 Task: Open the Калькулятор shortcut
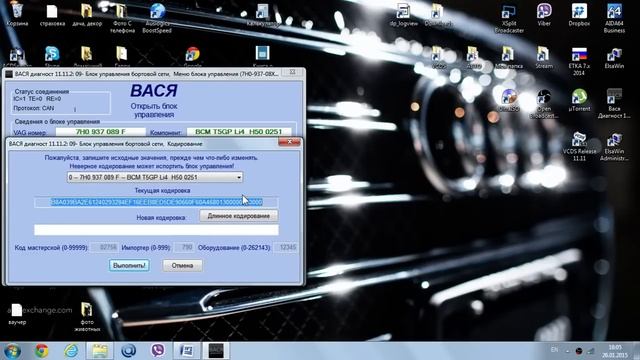[x=263, y=15]
